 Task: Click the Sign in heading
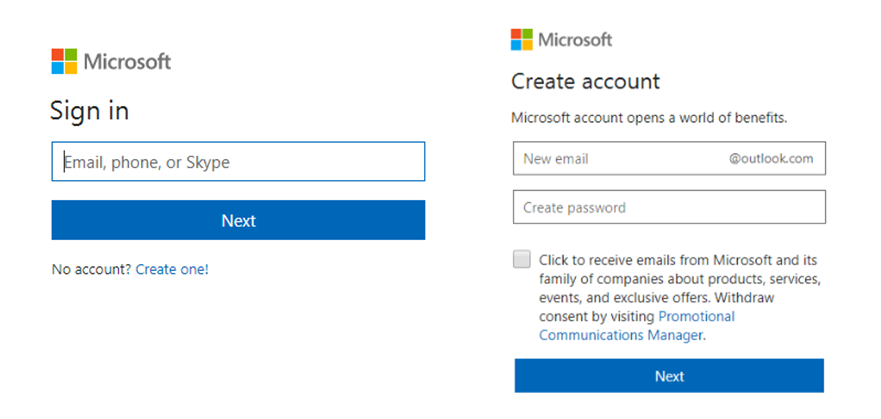click(x=89, y=111)
